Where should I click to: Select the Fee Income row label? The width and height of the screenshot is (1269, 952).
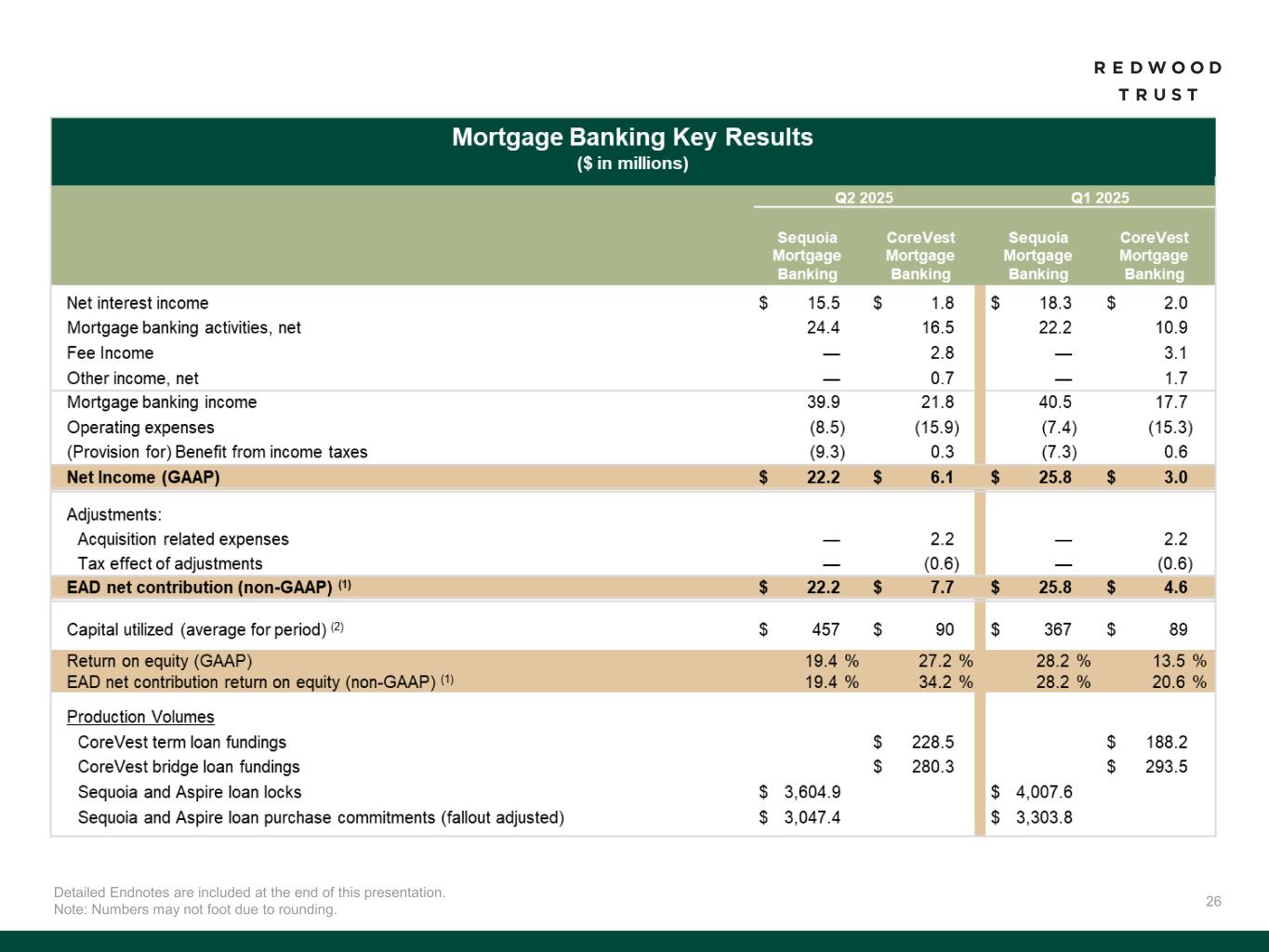[110, 353]
